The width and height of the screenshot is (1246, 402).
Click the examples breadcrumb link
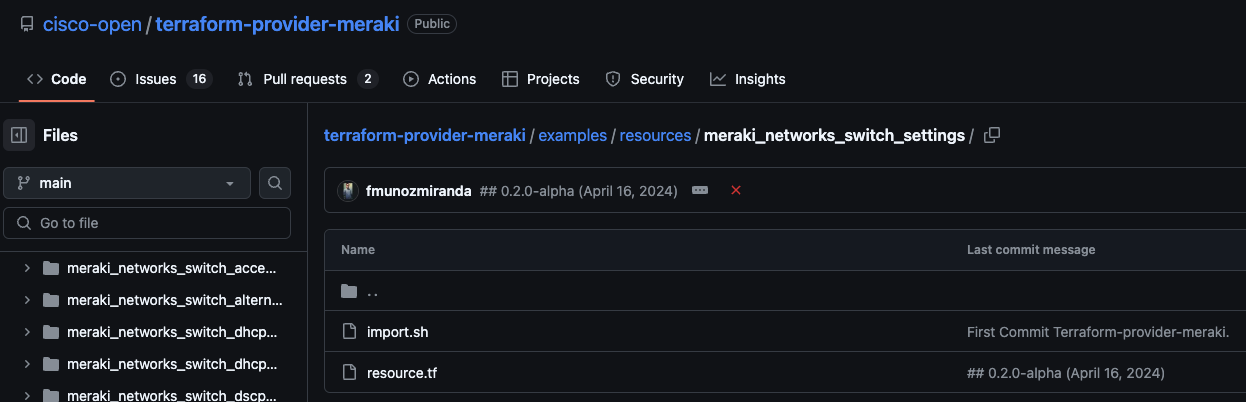coord(572,135)
